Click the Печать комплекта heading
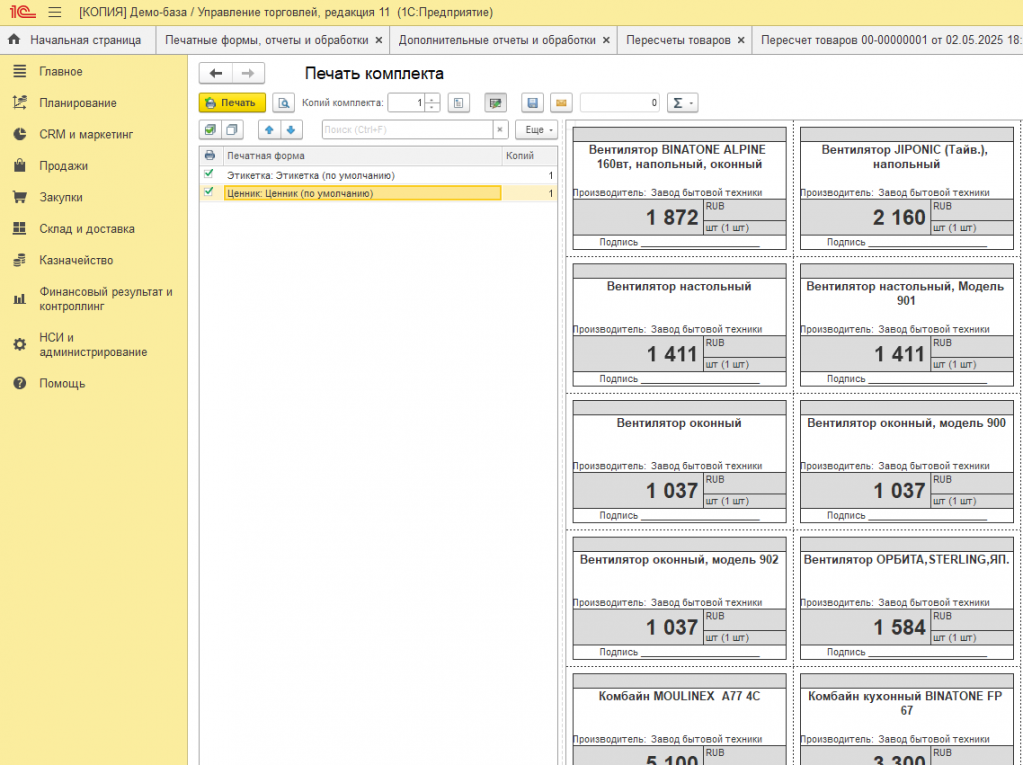 (374, 73)
